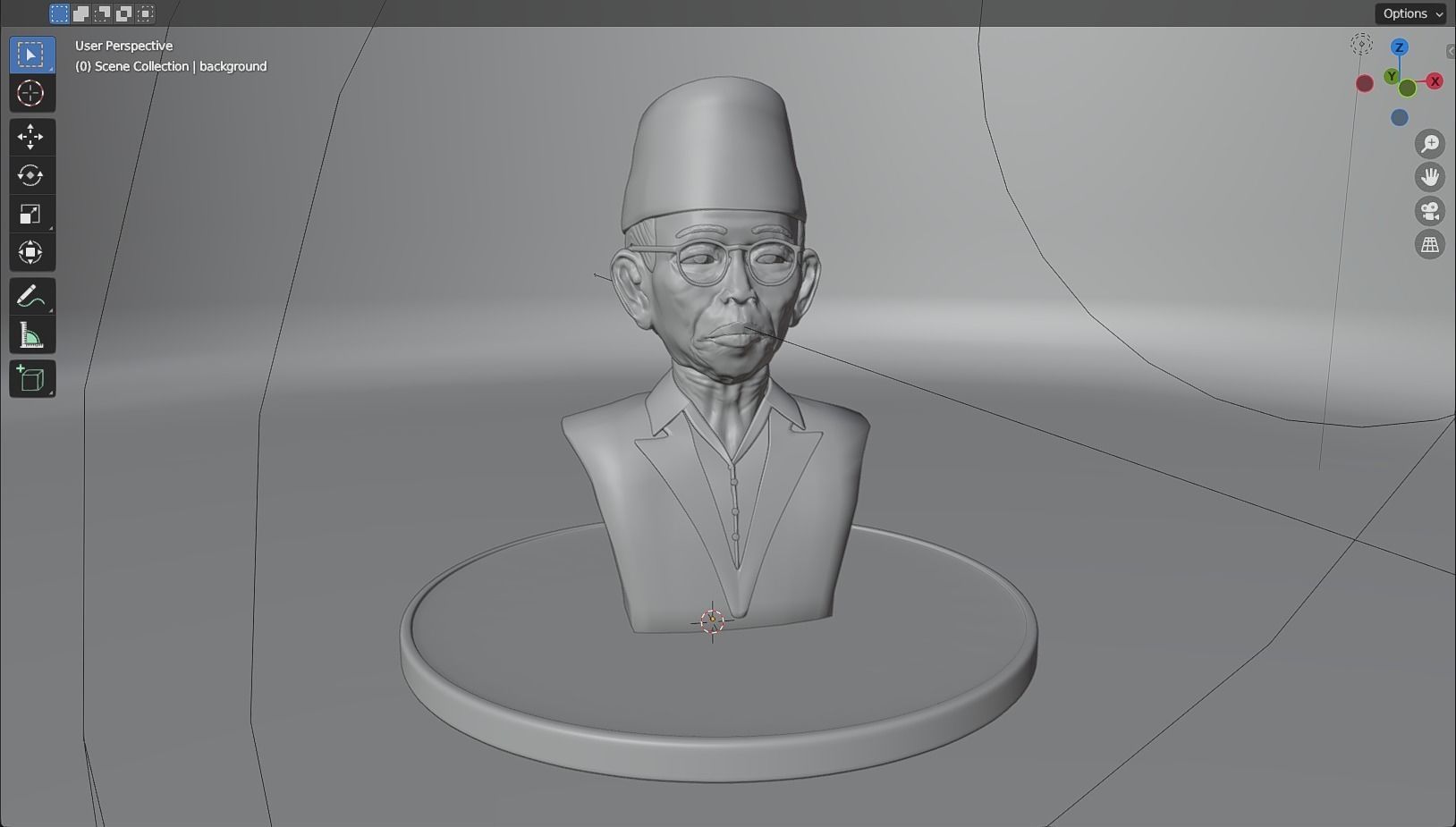This screenshot has height=827, width=1456.
Task: Select the Transform tool
Action: [31, 252]
